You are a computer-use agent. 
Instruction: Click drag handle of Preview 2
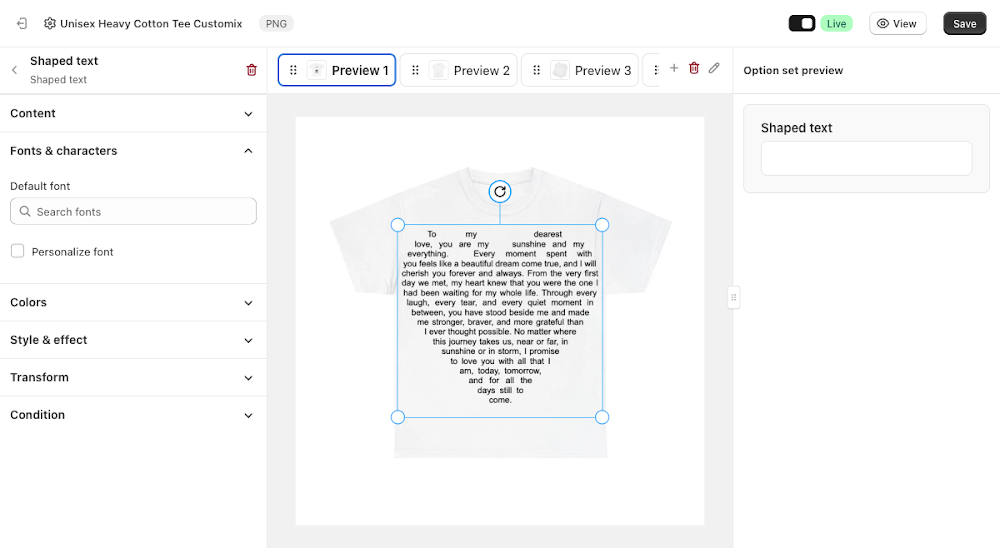click(x=415, y=70)
